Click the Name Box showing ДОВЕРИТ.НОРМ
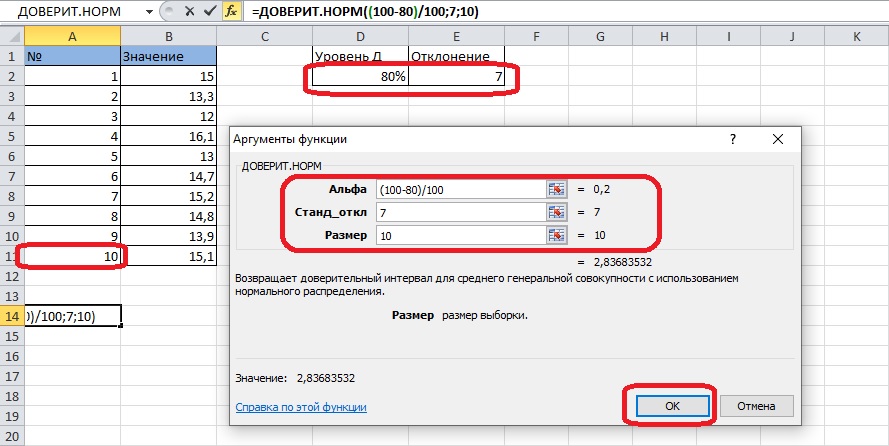The image size is (889, 446). [x=70, y=12]
